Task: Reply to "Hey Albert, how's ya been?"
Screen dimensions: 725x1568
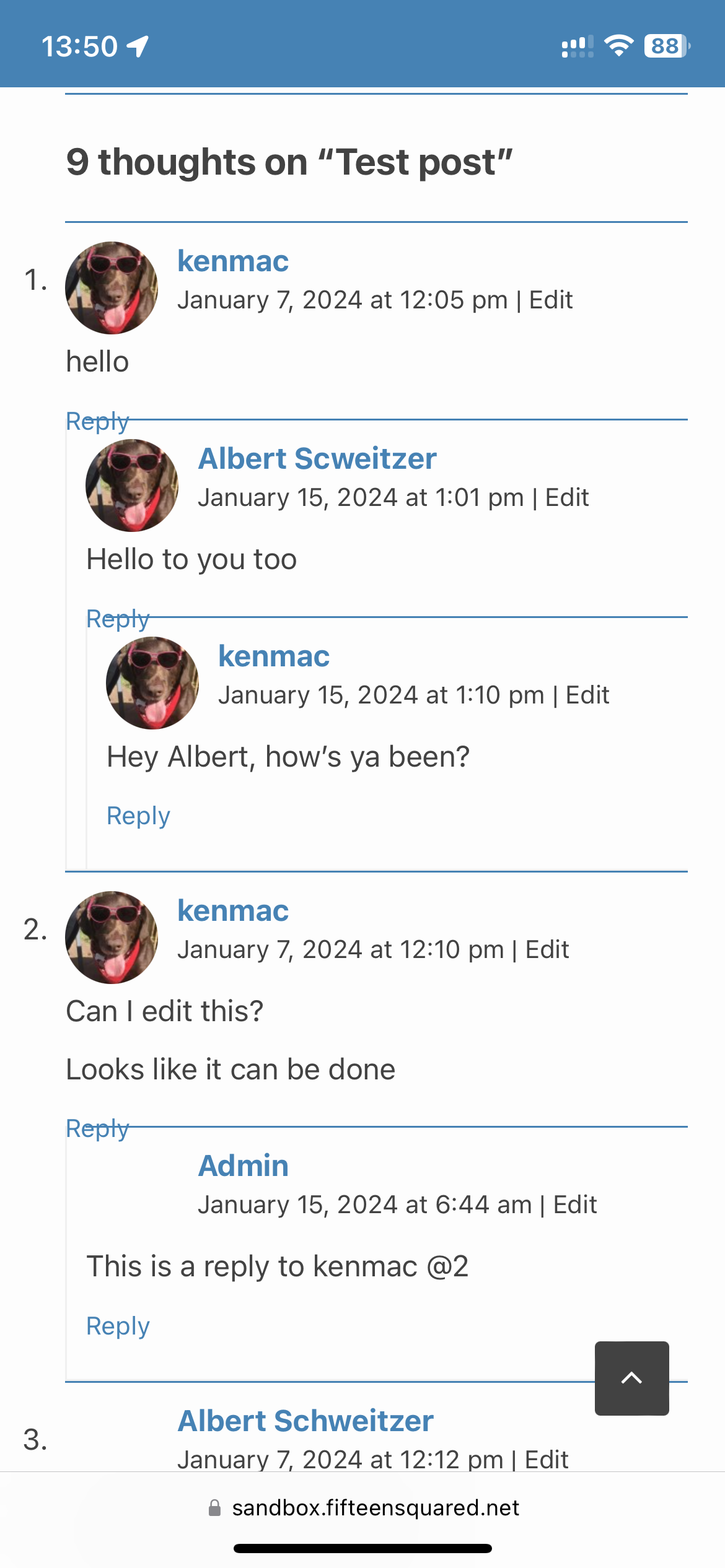Action: [x=138, y=816]
